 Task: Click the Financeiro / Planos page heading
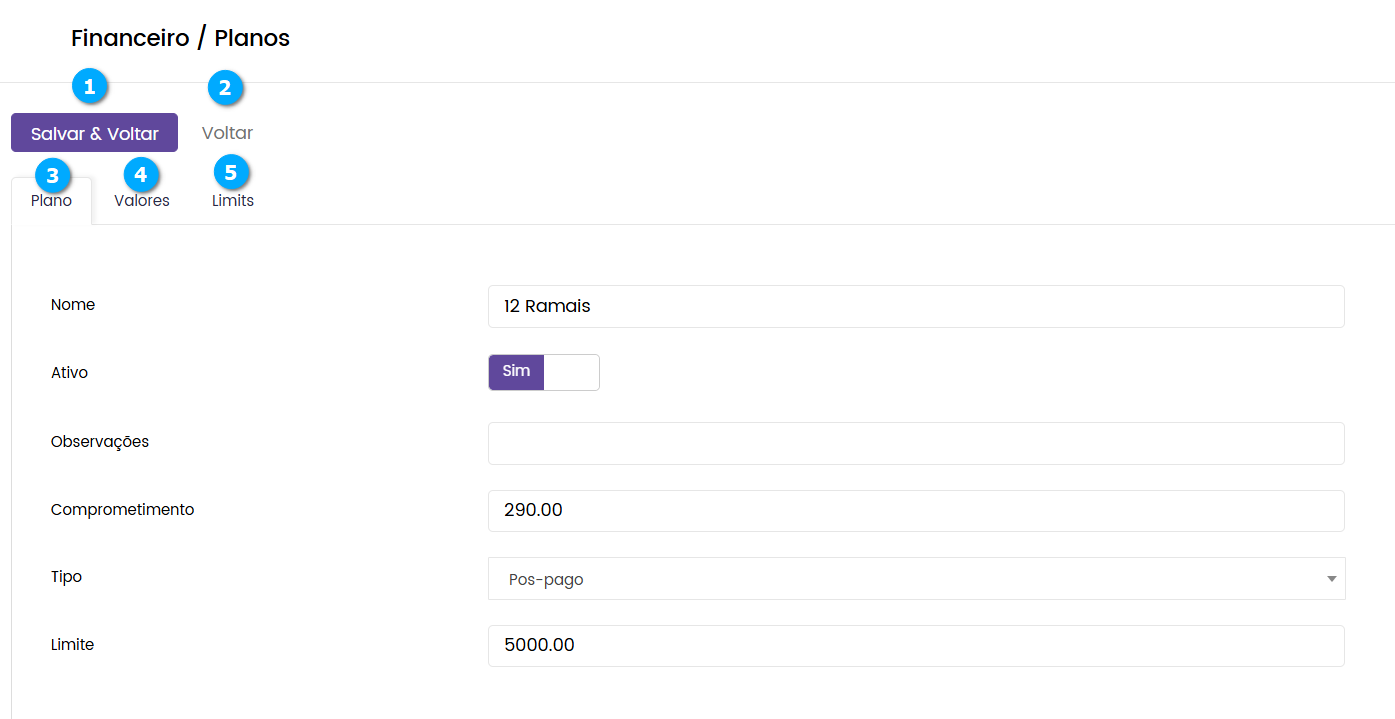click(180, 39)
